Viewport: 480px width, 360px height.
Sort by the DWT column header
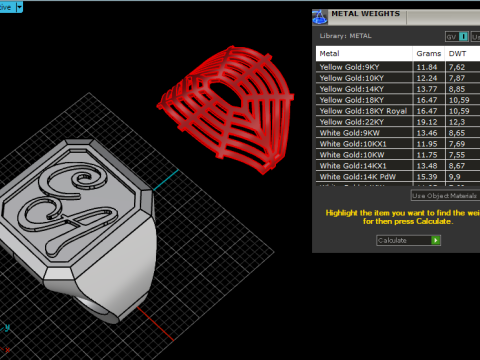[x=463, y=54]
